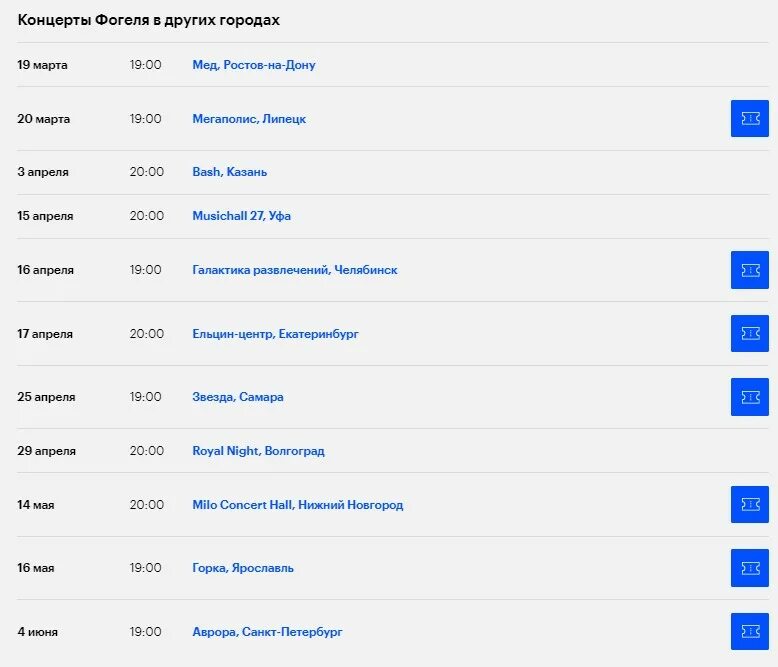Click ticket button for Milo Concert Hall
This screenshot has height=667, width=778.
(749, 505)
